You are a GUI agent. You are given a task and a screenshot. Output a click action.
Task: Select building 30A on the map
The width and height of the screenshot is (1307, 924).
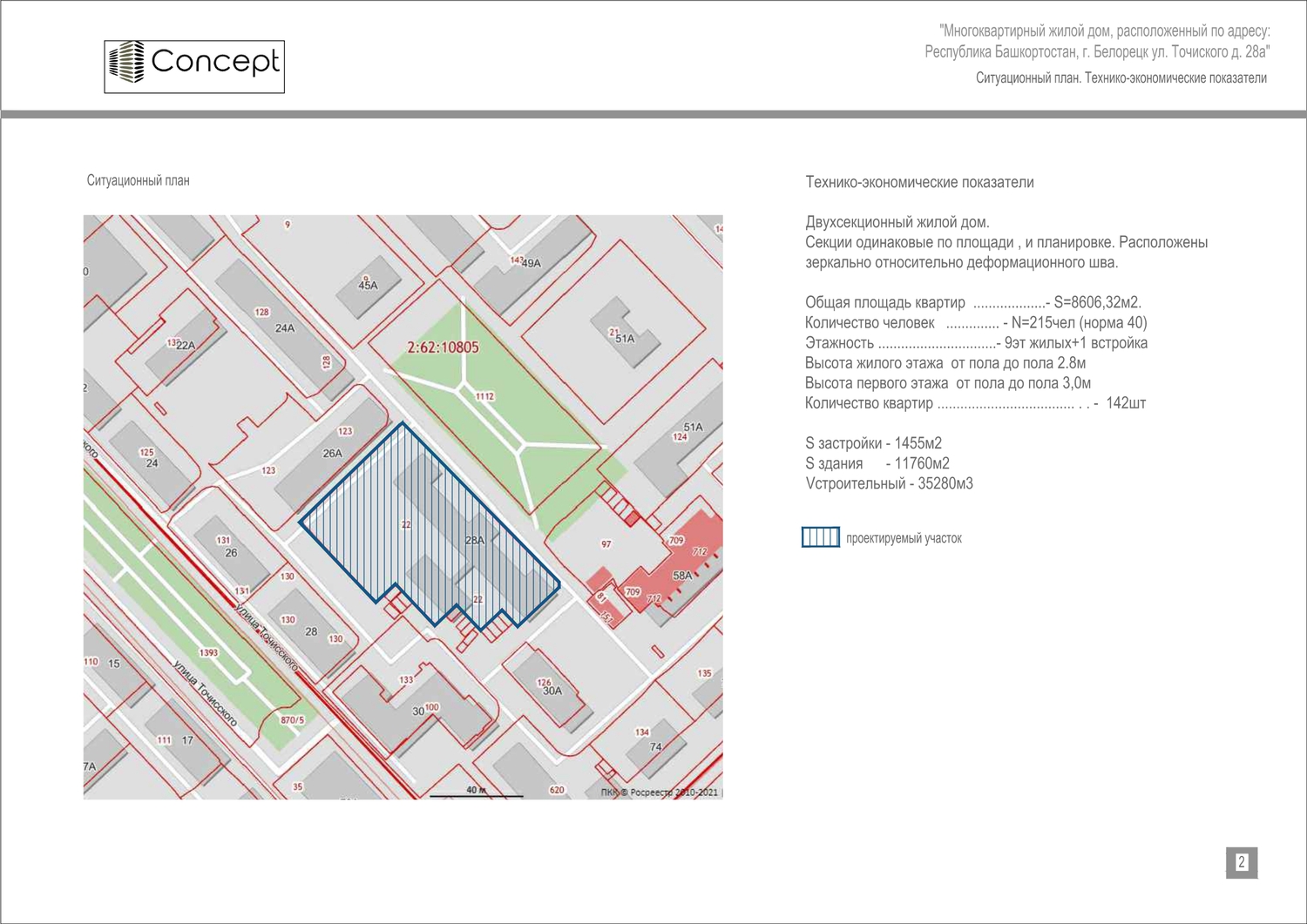click(552, 691)
